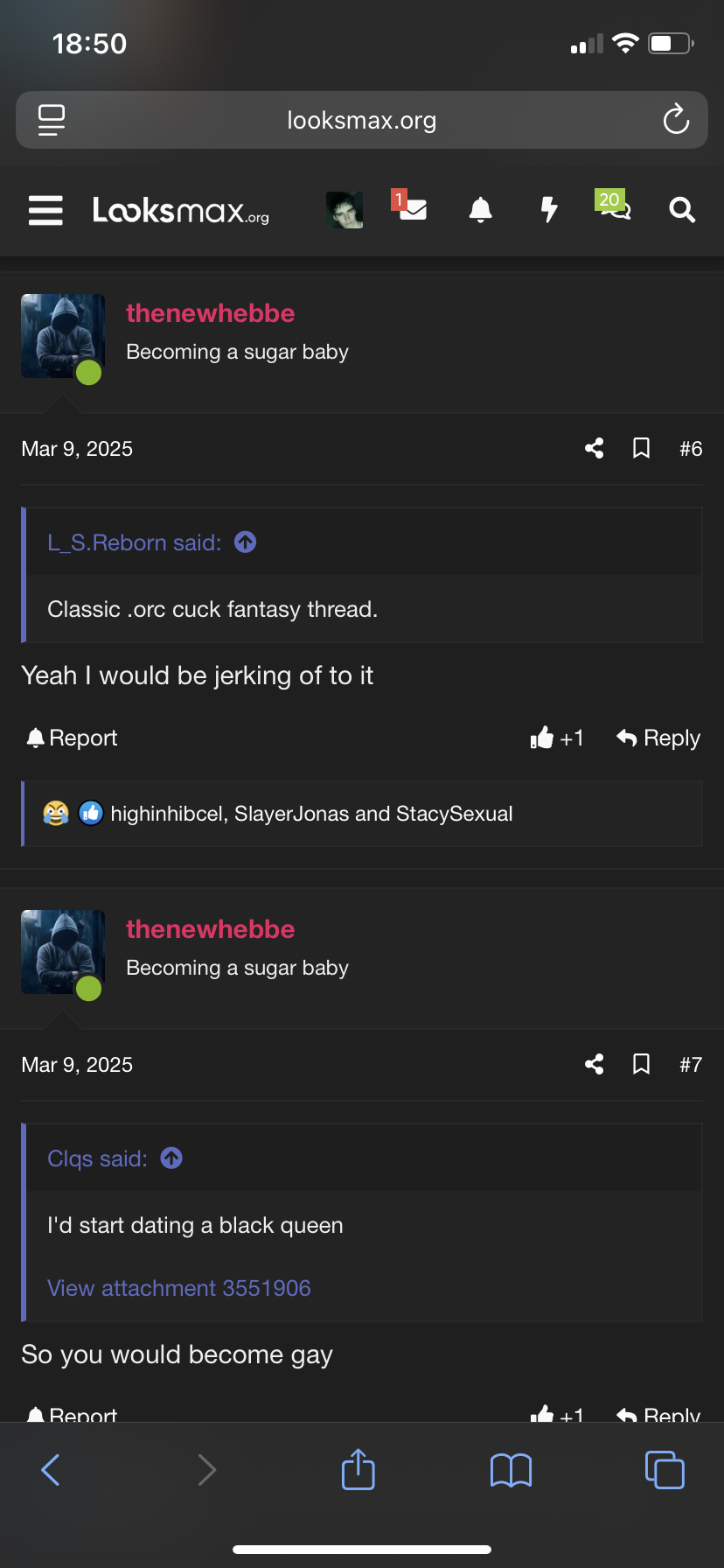The width and height of the screenshot is (724, 1568).
Task: Open the site search magnifier
Action: (x=682, y=210)
